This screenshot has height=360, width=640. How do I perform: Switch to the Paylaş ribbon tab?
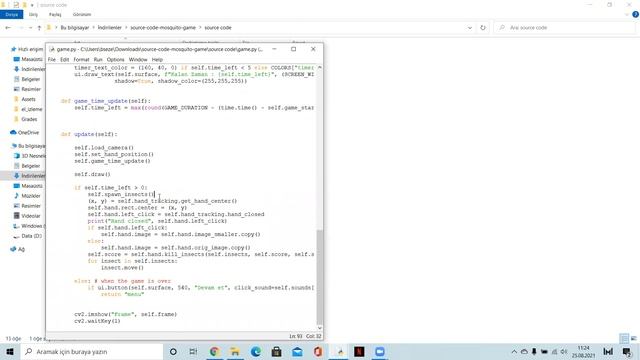(x=55, y=14)
